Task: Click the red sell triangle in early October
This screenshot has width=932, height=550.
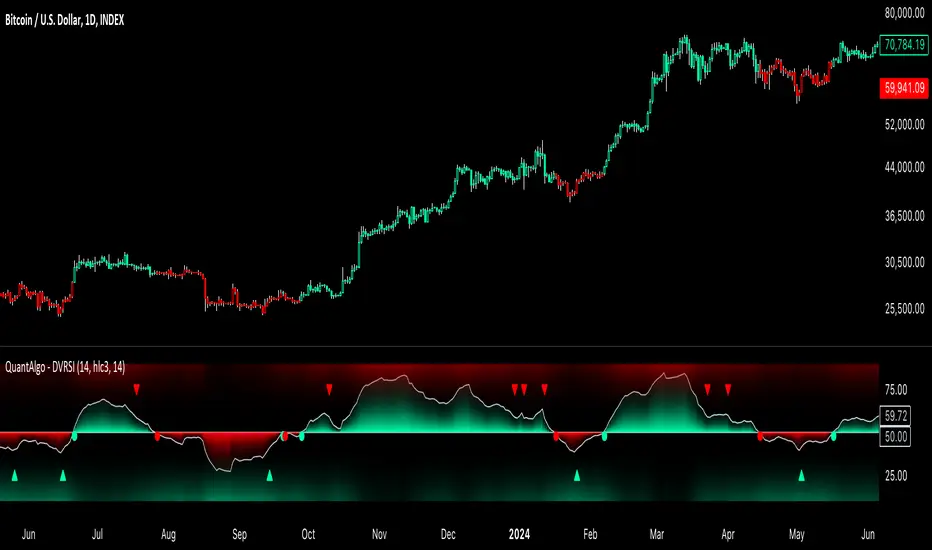Action: pyautogui.click(x=329, y=389)
